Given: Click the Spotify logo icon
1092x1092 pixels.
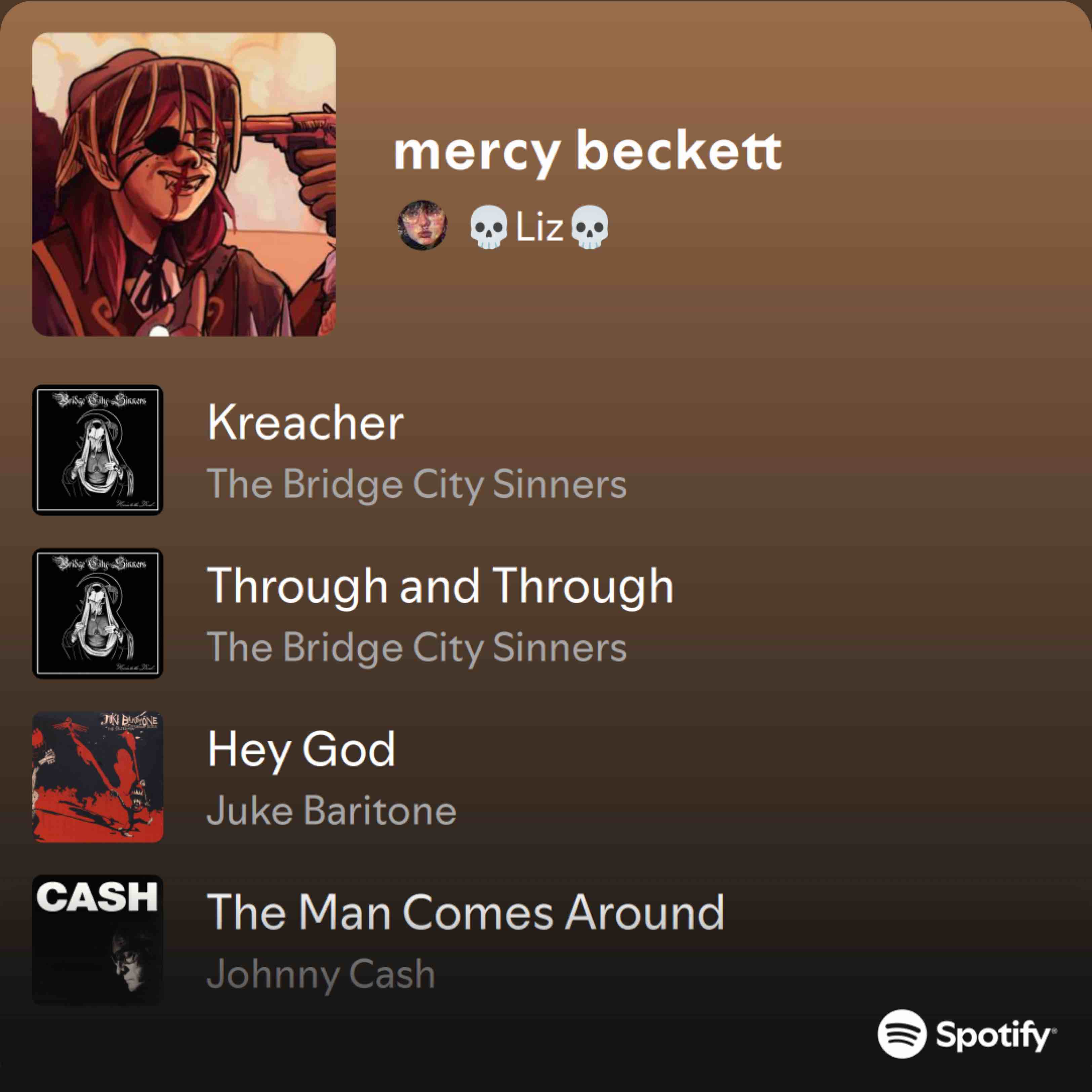Looking at the screenshot, I should [901, 1034].
